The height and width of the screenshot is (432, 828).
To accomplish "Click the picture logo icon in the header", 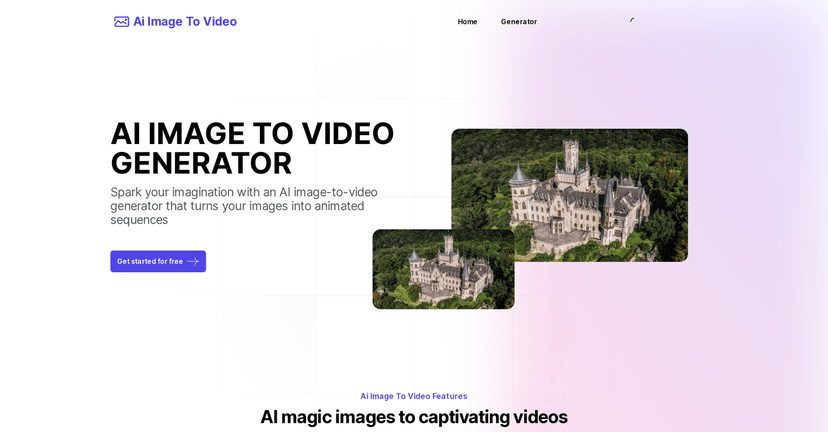I will tap(121, 22).
